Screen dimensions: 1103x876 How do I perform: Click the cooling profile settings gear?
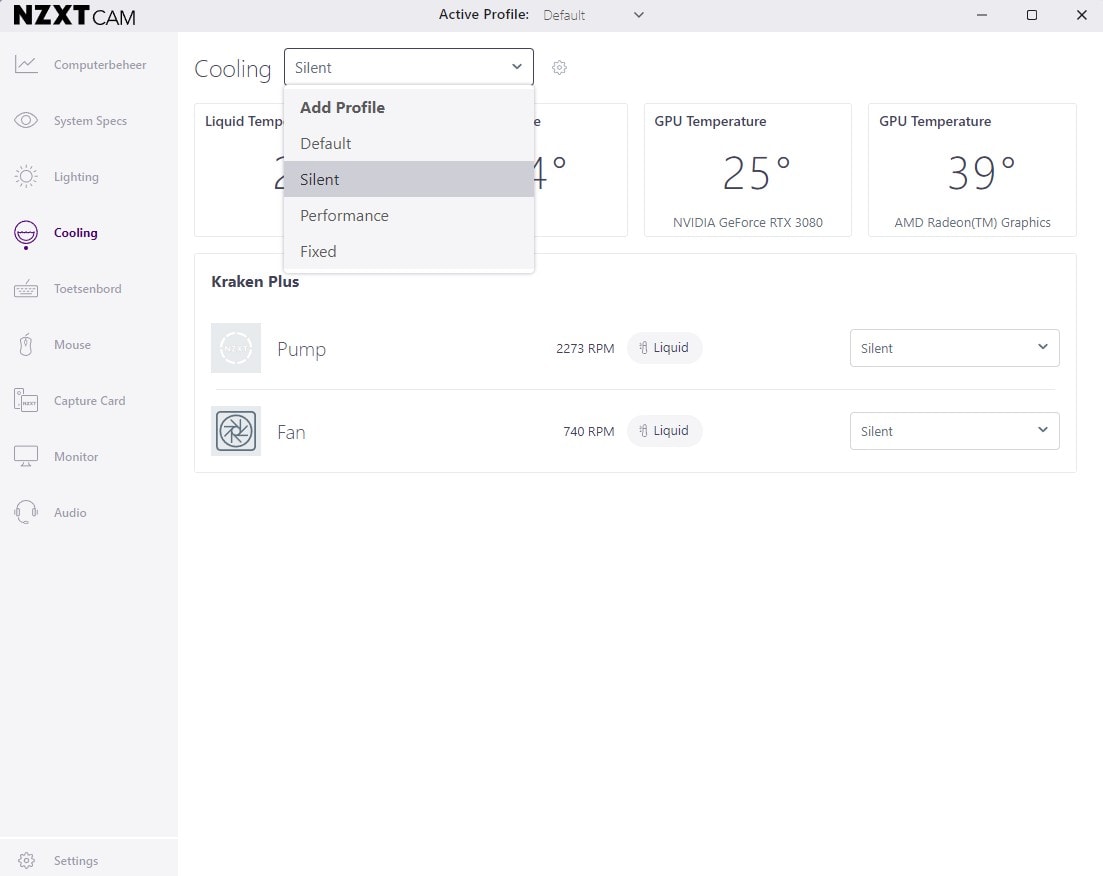[x=559, y=68]
